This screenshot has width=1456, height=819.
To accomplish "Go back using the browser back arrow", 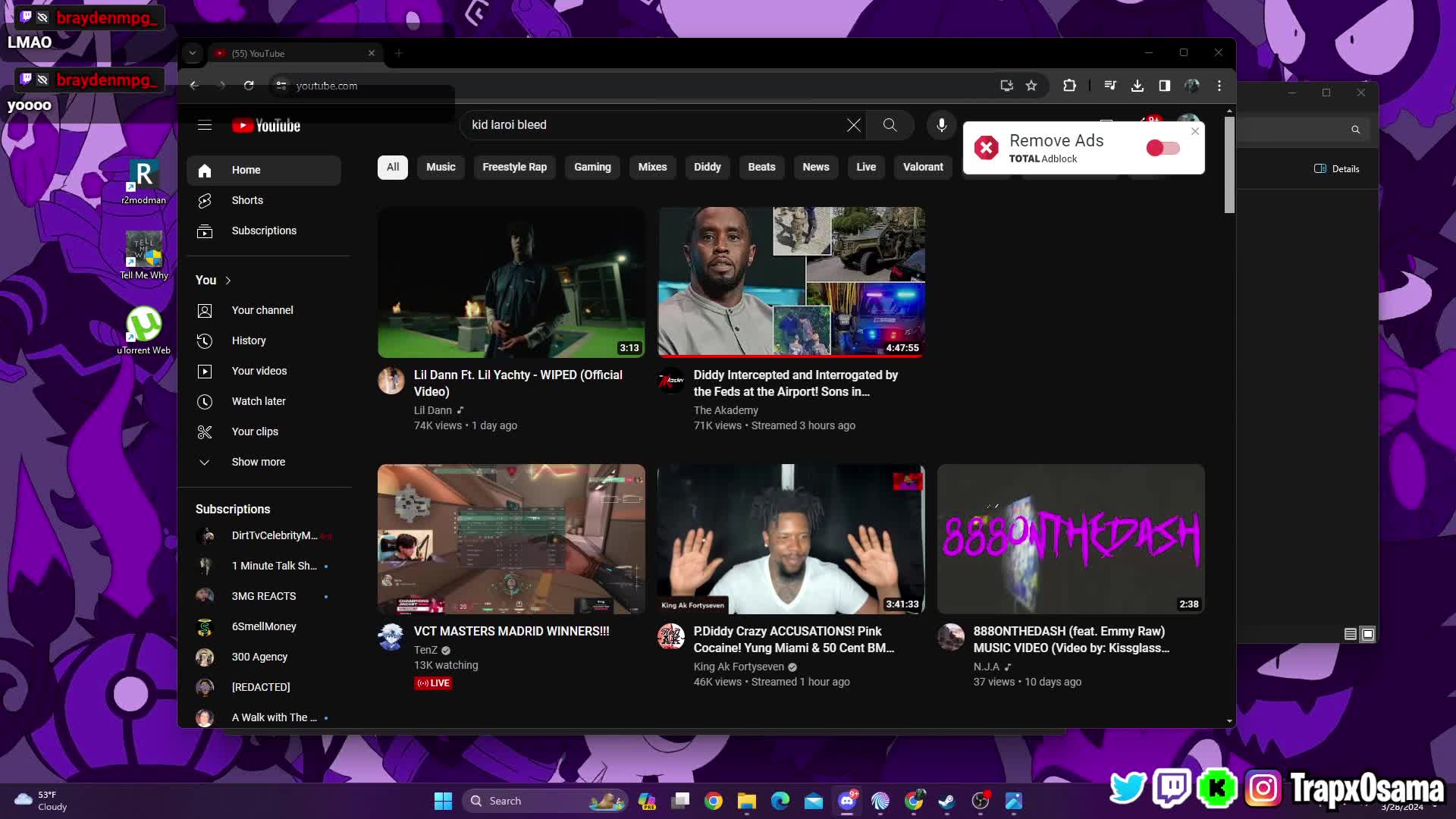I will pos(194,86).
